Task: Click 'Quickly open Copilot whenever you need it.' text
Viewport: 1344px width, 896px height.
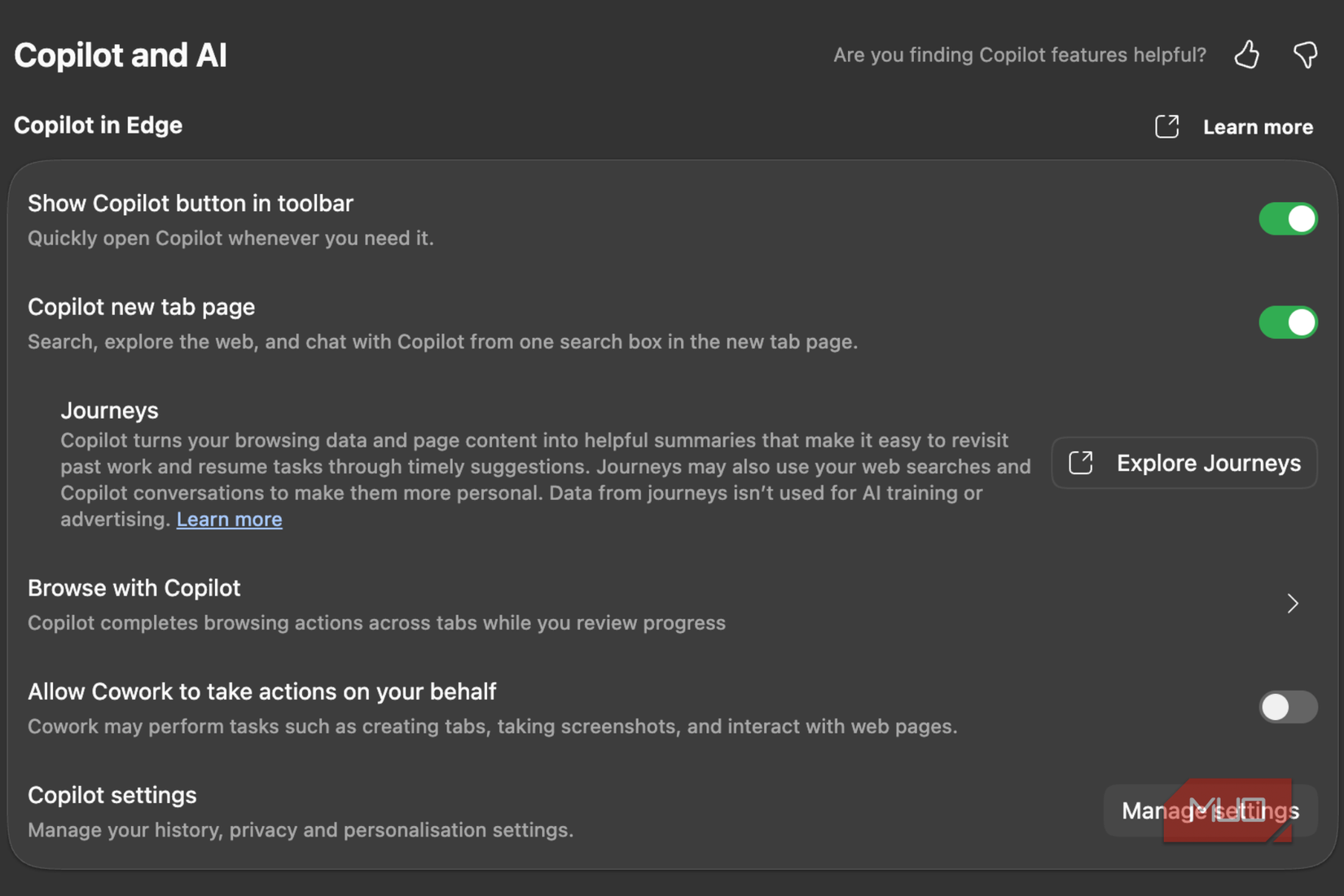Action: coord(231,238)
